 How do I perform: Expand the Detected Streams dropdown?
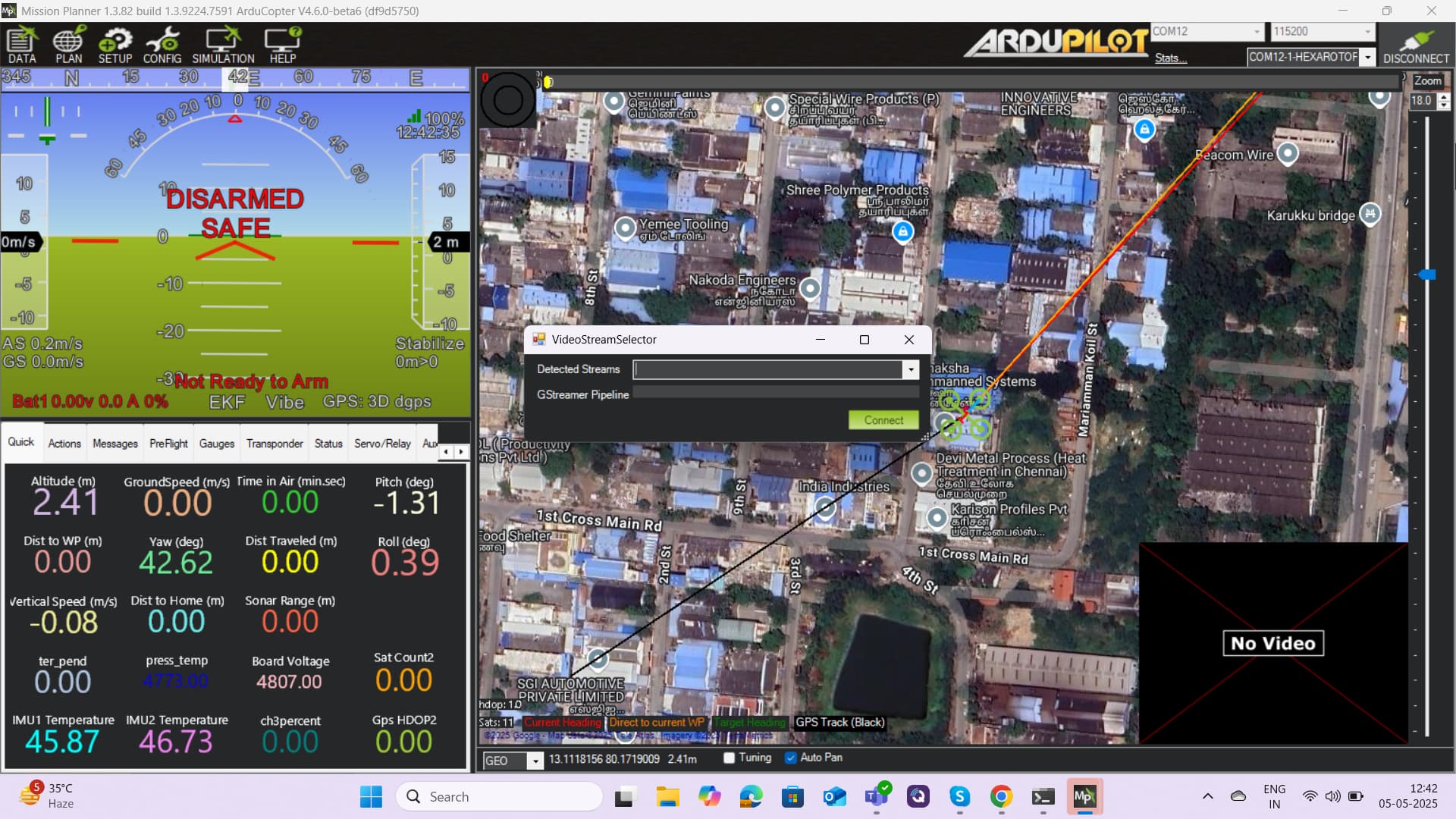pyautogui.click(x=911, y=369)
